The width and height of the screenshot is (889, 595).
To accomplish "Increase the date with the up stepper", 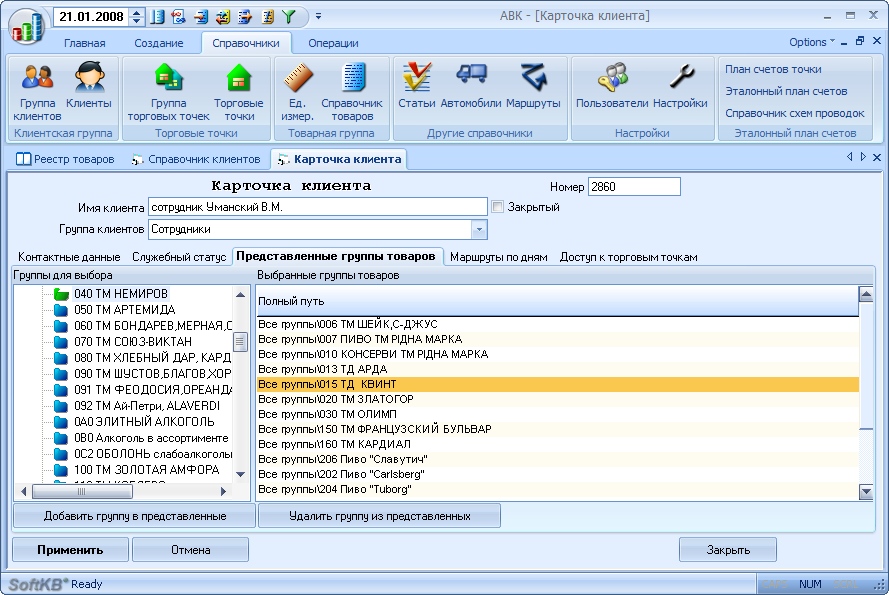I will click(x=137, y=12).
